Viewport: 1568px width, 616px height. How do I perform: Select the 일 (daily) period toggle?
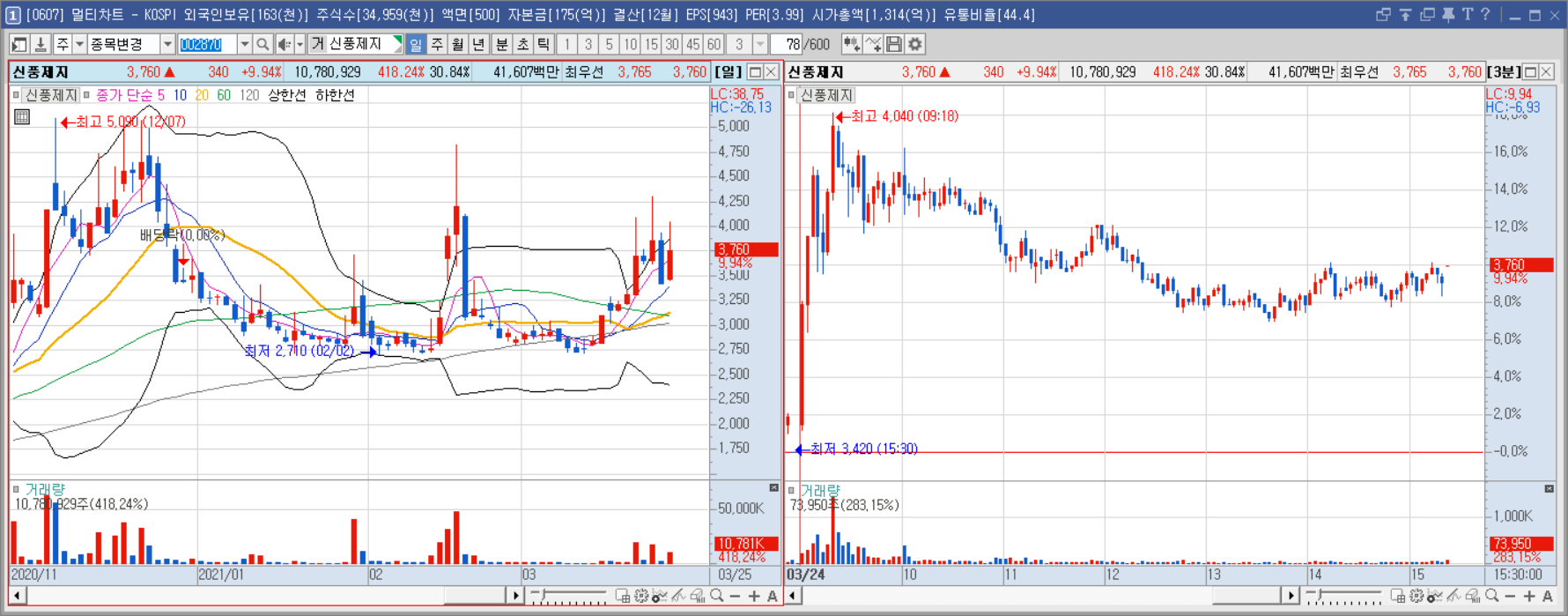(416, 44)
